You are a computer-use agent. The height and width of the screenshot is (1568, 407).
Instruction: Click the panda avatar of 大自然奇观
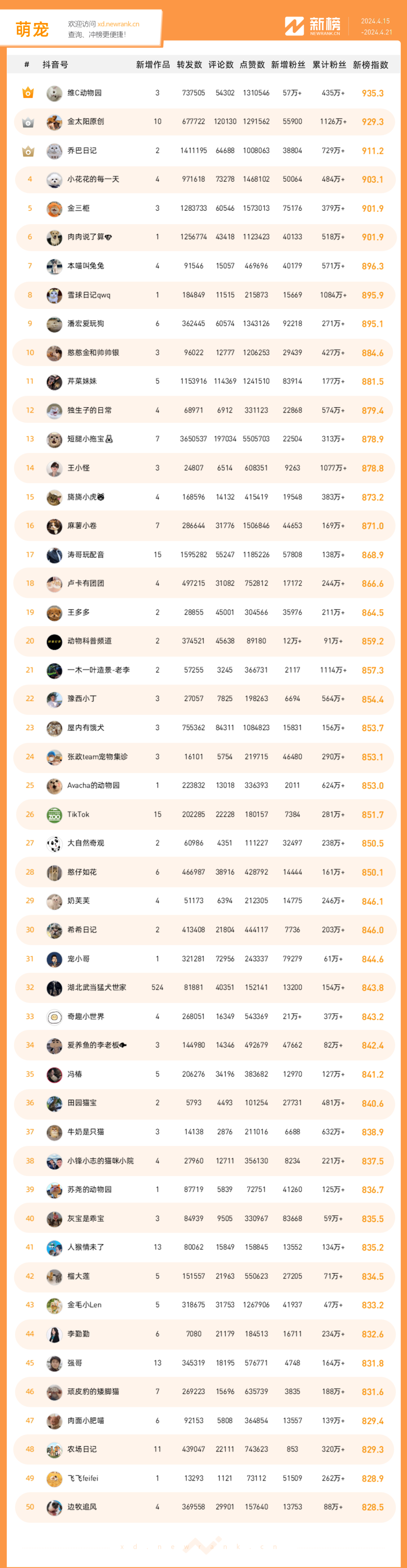point(54,844)
